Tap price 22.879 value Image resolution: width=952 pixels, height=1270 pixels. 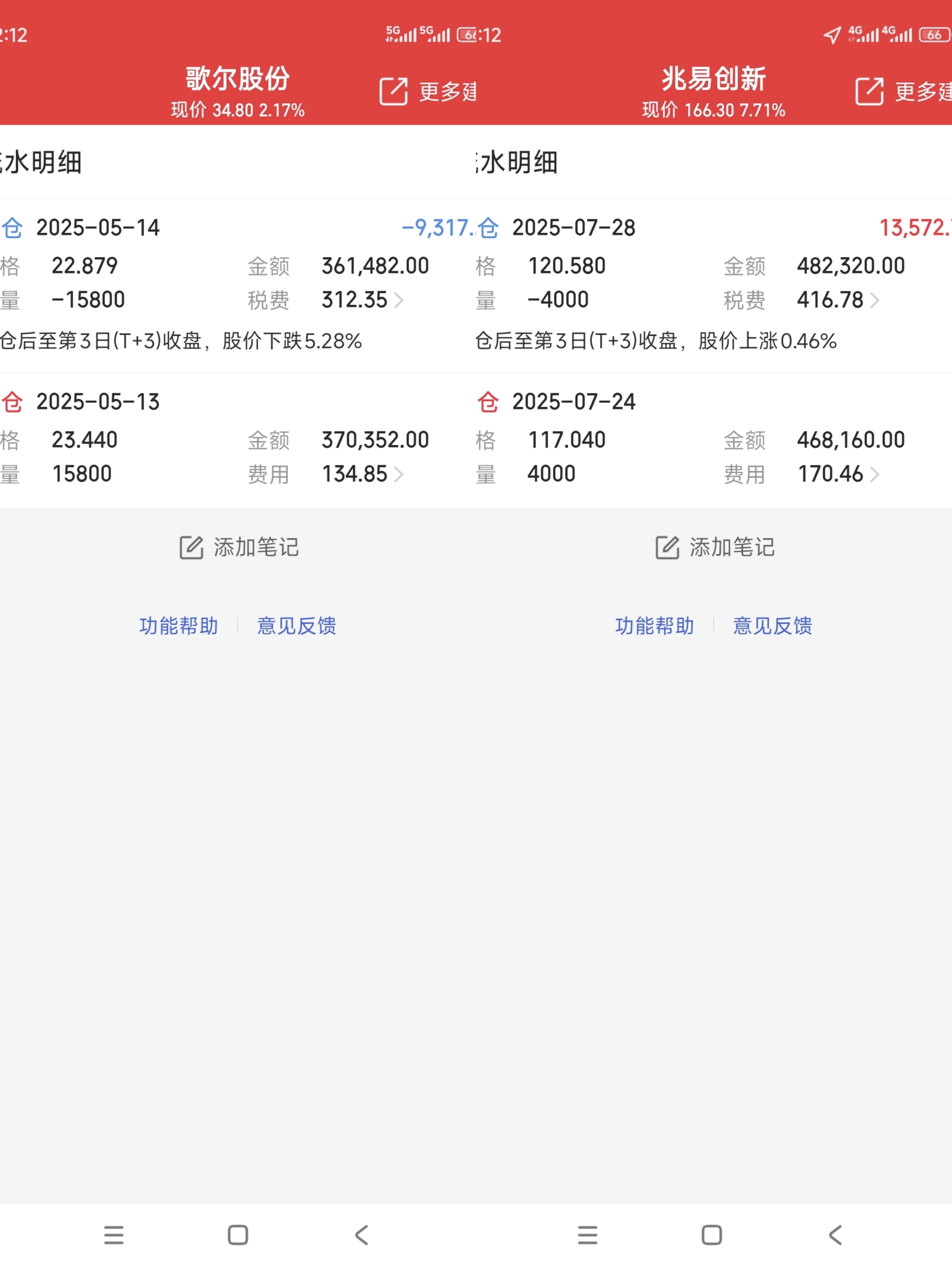pos(84,266)
